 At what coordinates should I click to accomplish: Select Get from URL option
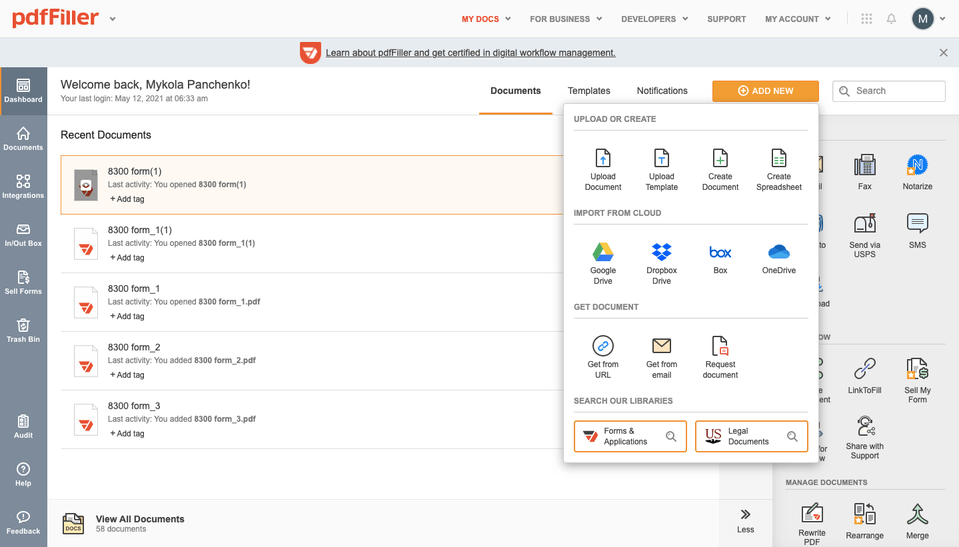603,357
